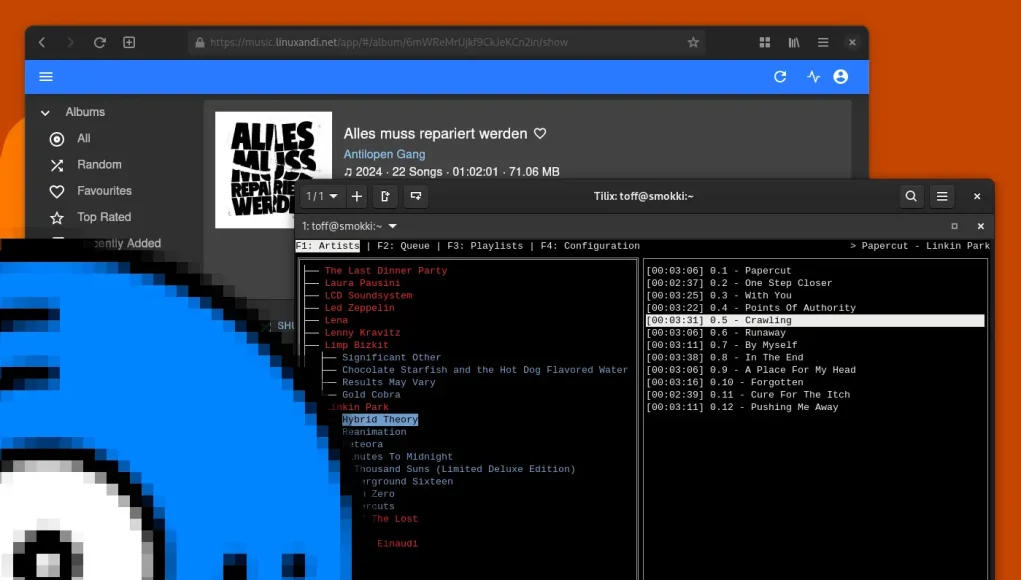The height and width of the screenshot is (580, 1021).
Task: Open the user account profile icon
Action: (x=840, y=77)
